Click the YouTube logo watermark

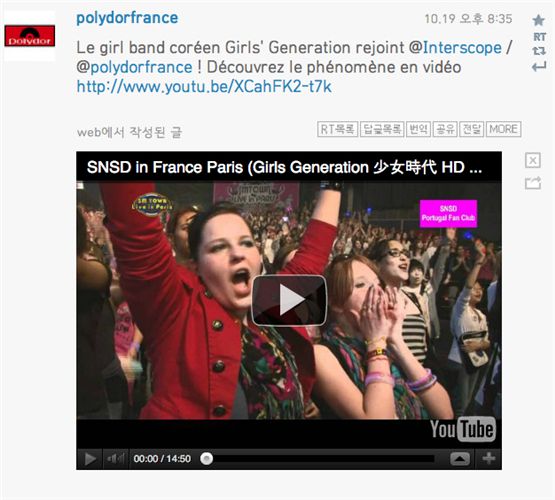pos(463,429)
